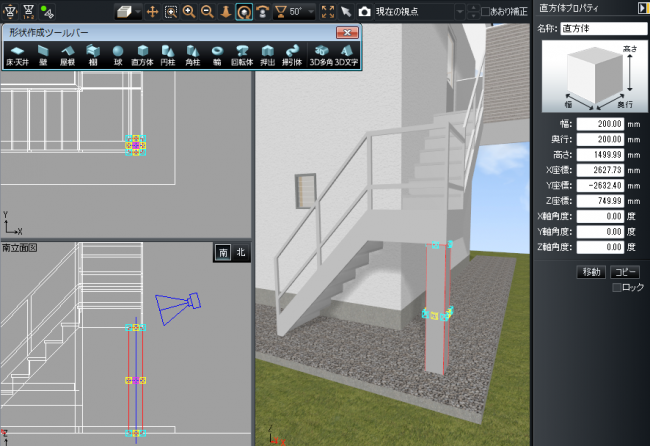650x446 pixels.
Task: Select the 球 (sphere) shape tool
Action: pyautogui.click(x=117, y=55)
